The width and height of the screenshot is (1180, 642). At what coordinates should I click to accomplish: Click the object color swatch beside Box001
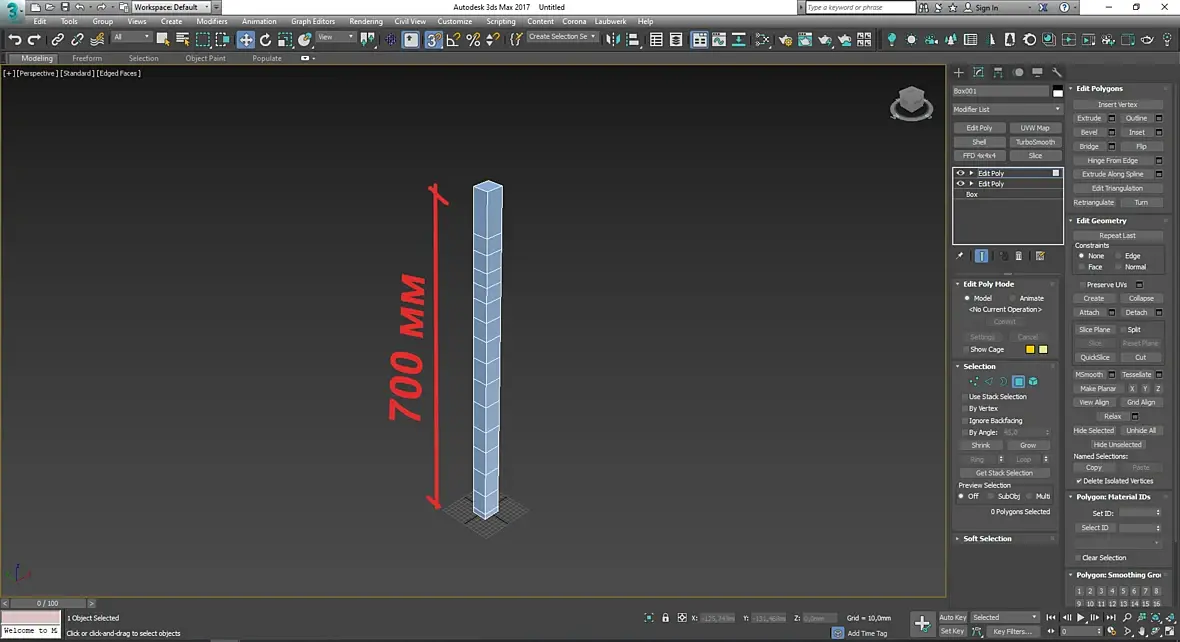(x=1058, y=91)
